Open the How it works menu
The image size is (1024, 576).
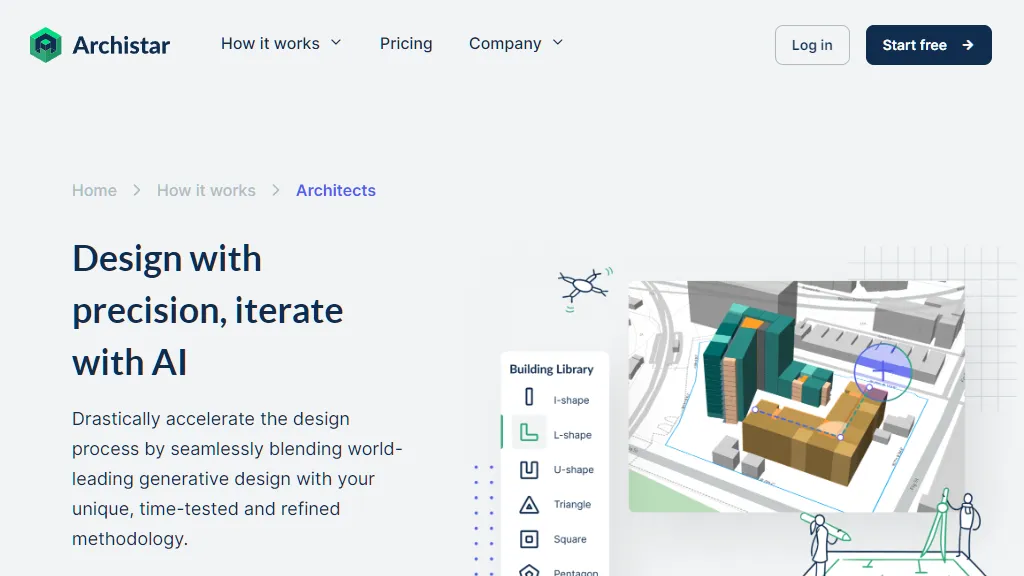coord(281,44)
